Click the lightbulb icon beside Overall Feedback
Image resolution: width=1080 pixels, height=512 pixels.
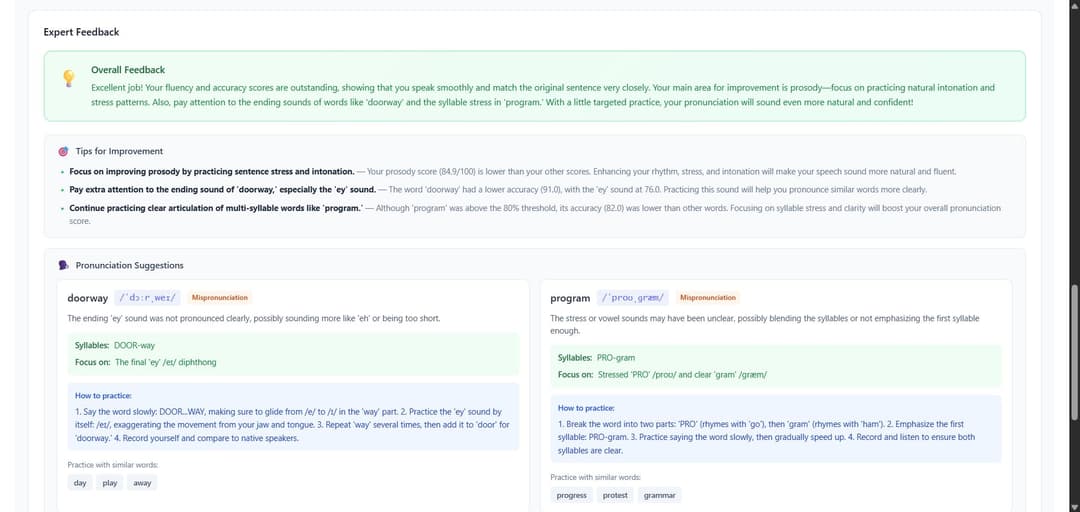68,78
